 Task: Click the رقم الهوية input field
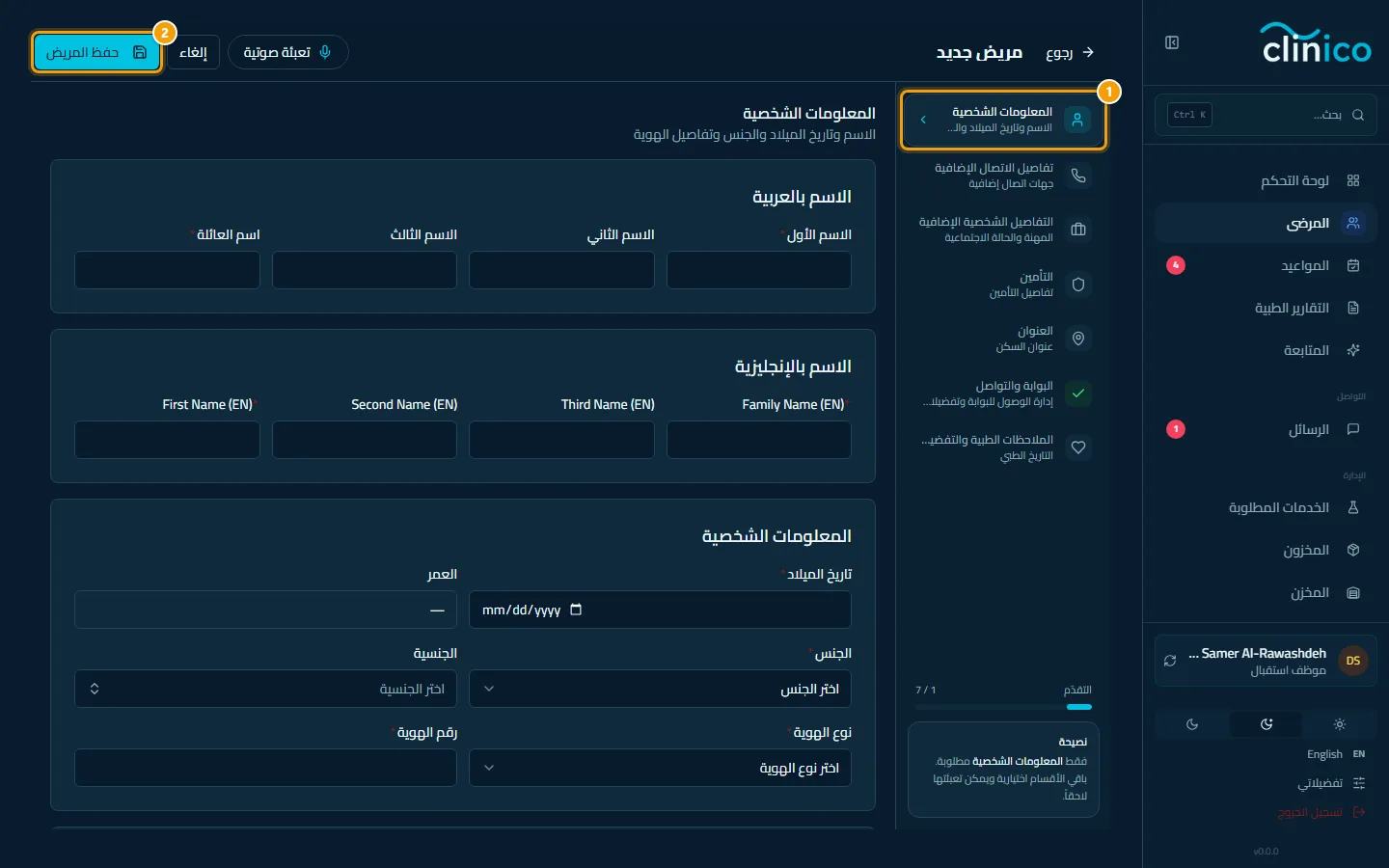click(x=265, y=768)
